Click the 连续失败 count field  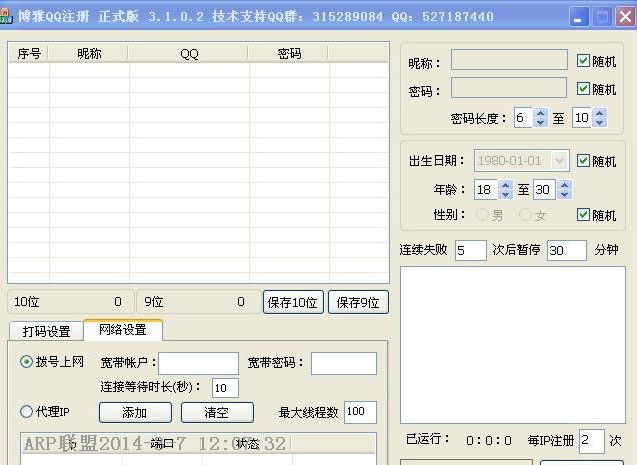pyautogui.click(x=470, y=250)
